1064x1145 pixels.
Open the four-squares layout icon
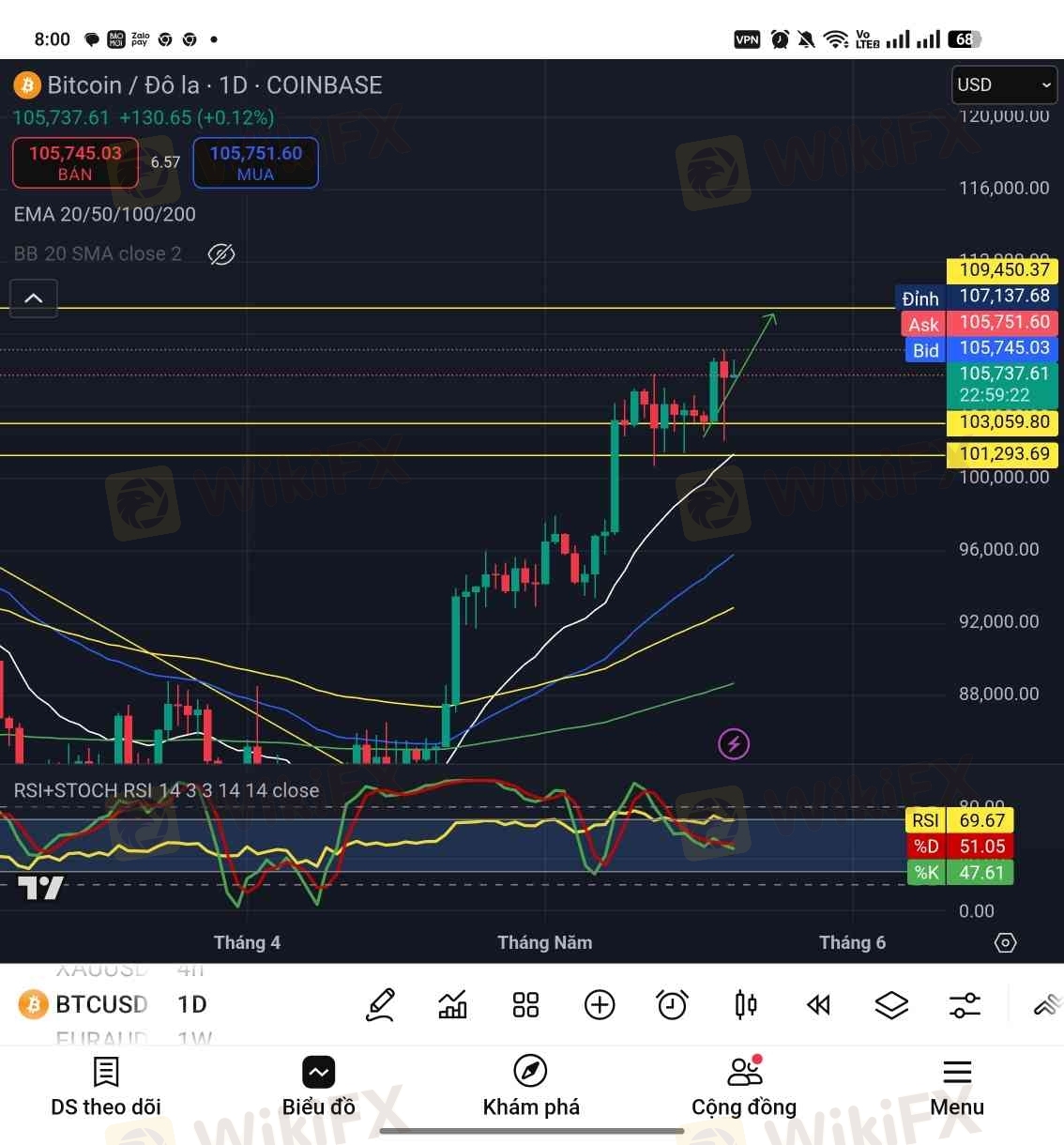pos(525,1005)
